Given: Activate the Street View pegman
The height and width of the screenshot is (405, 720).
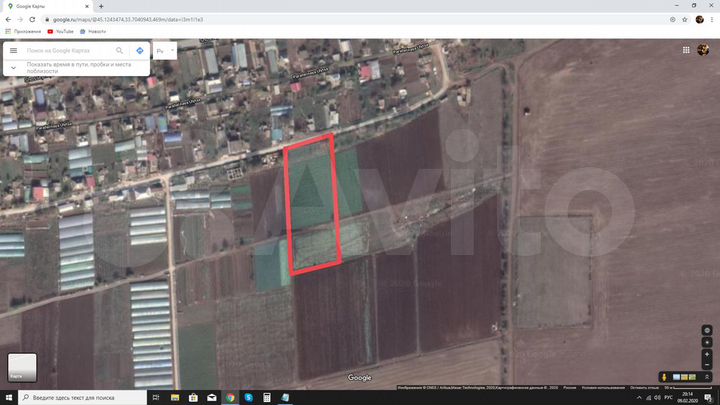Looking at the screenshot, I should [664, 377].
